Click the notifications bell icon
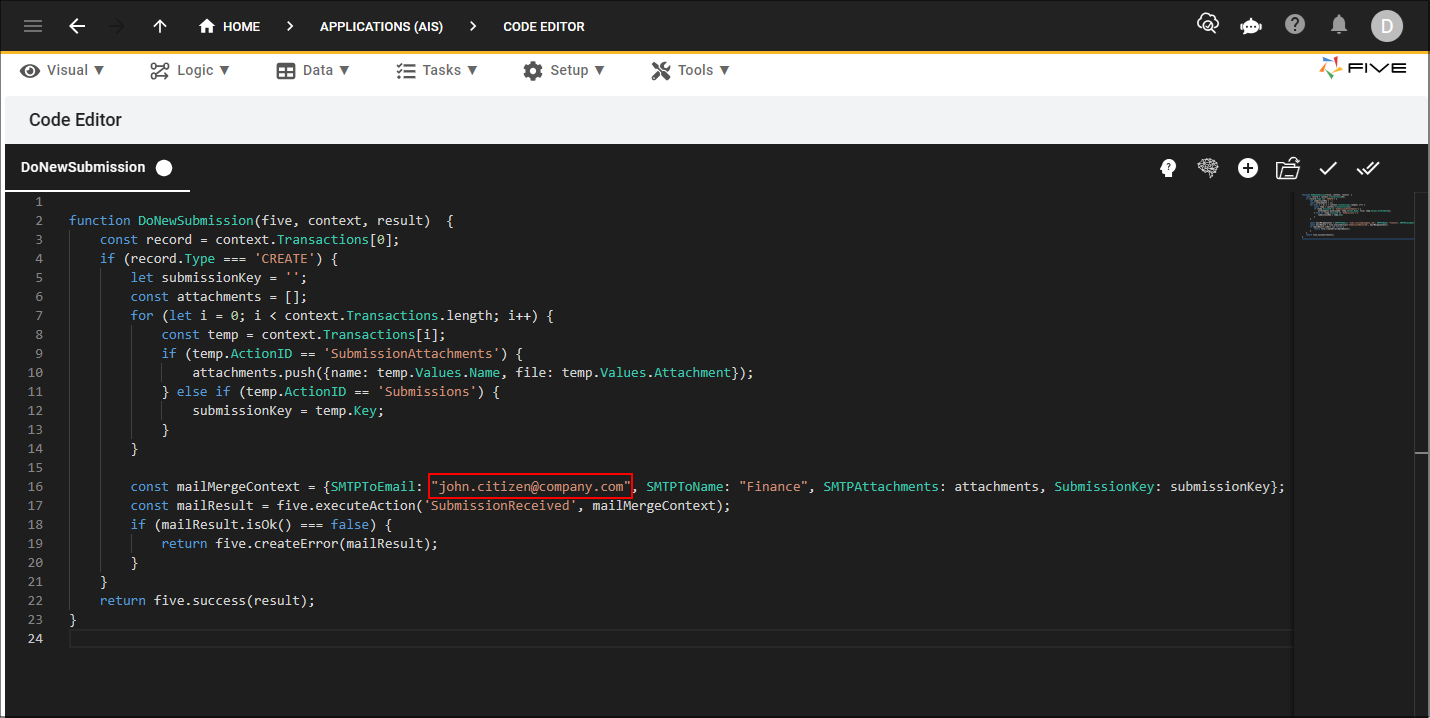Screen dimensions: 1430x718 pos(1339,22)
